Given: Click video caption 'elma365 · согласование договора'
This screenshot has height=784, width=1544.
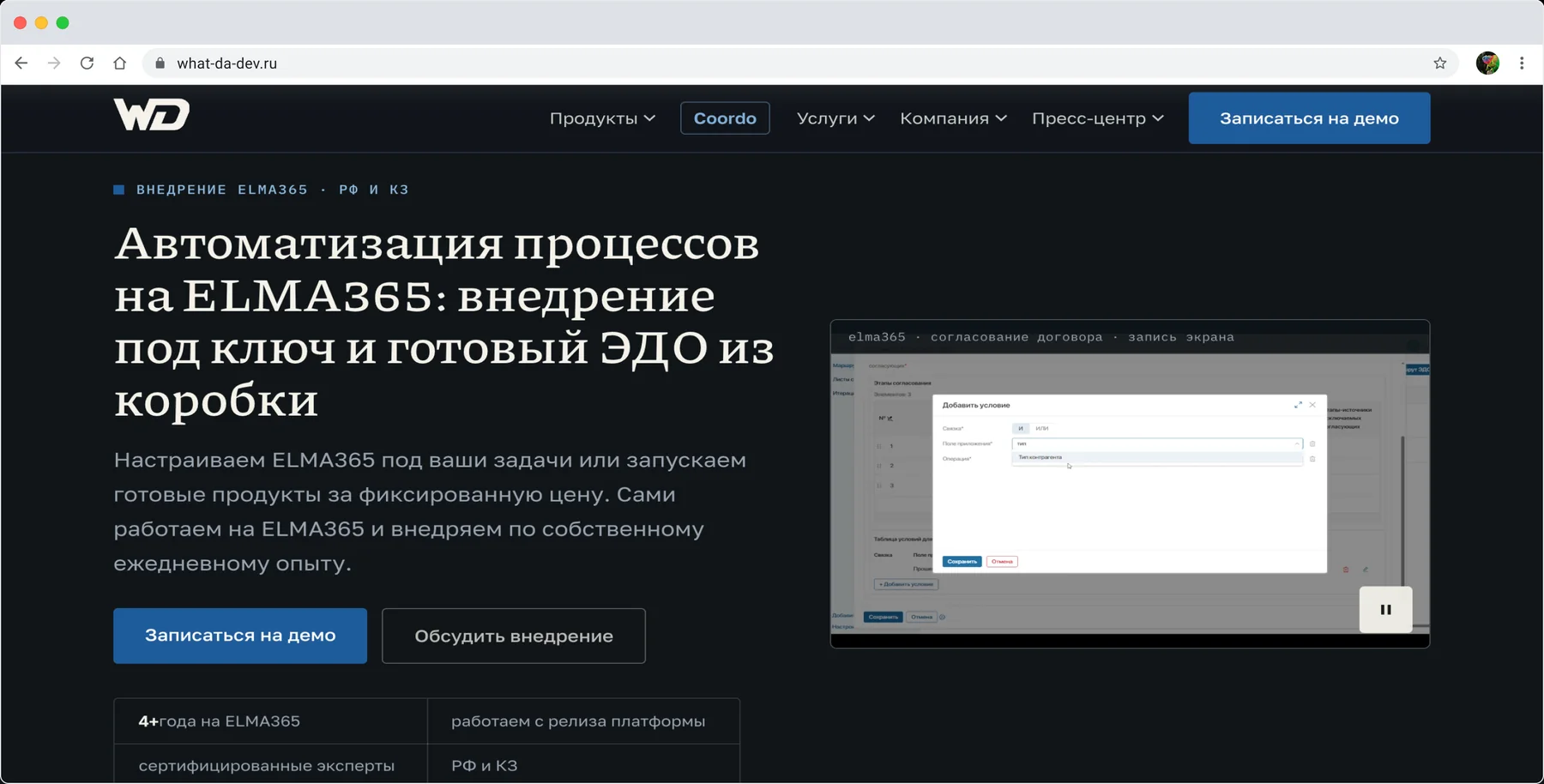Looking at the screenshot, I should pyautogui.click(x=975, y=337).
